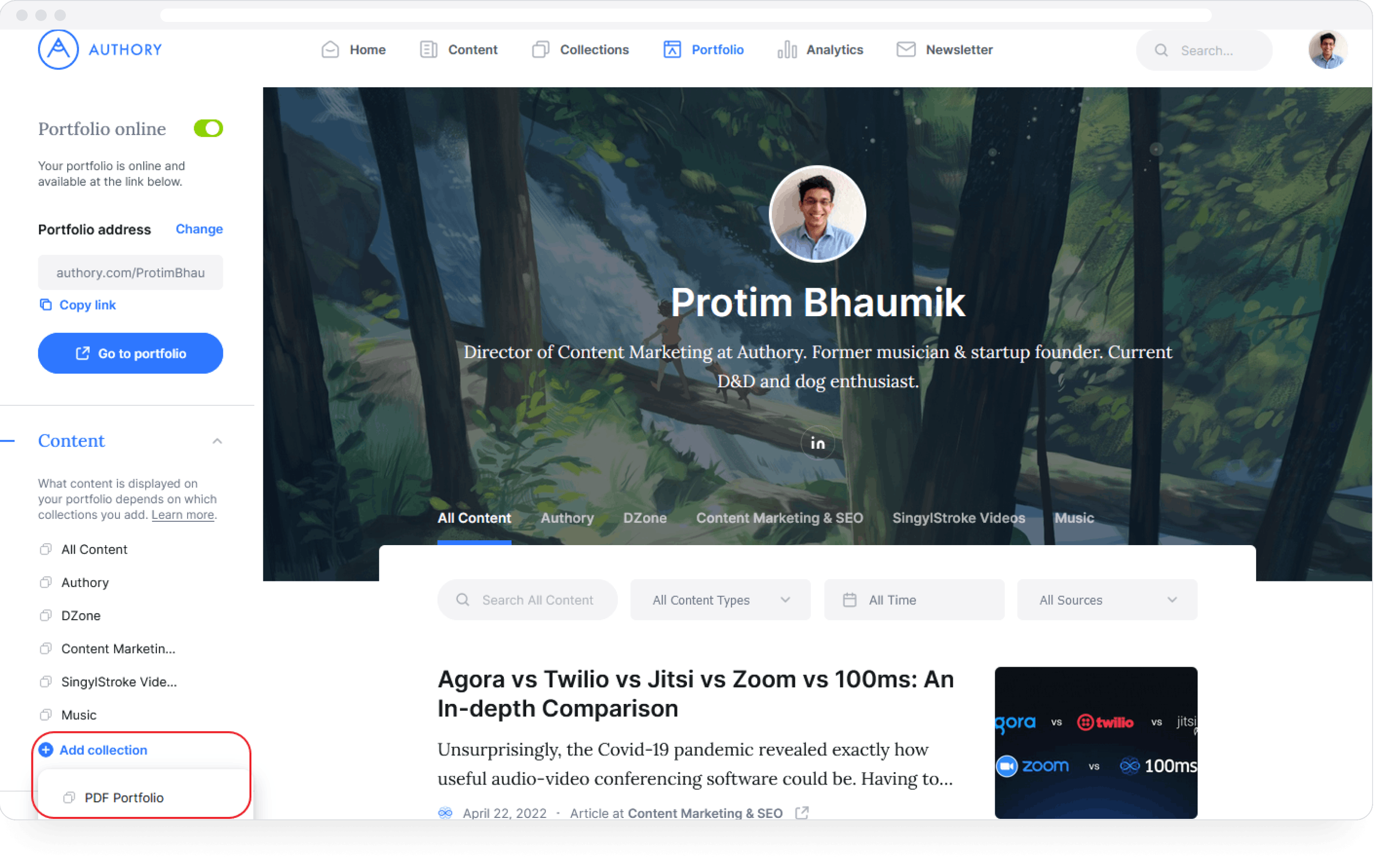The height and width of the screenshot is (868, 1374).
Task: Click collection icon beside sidebar Authory
Action: [x=46, y=583]
